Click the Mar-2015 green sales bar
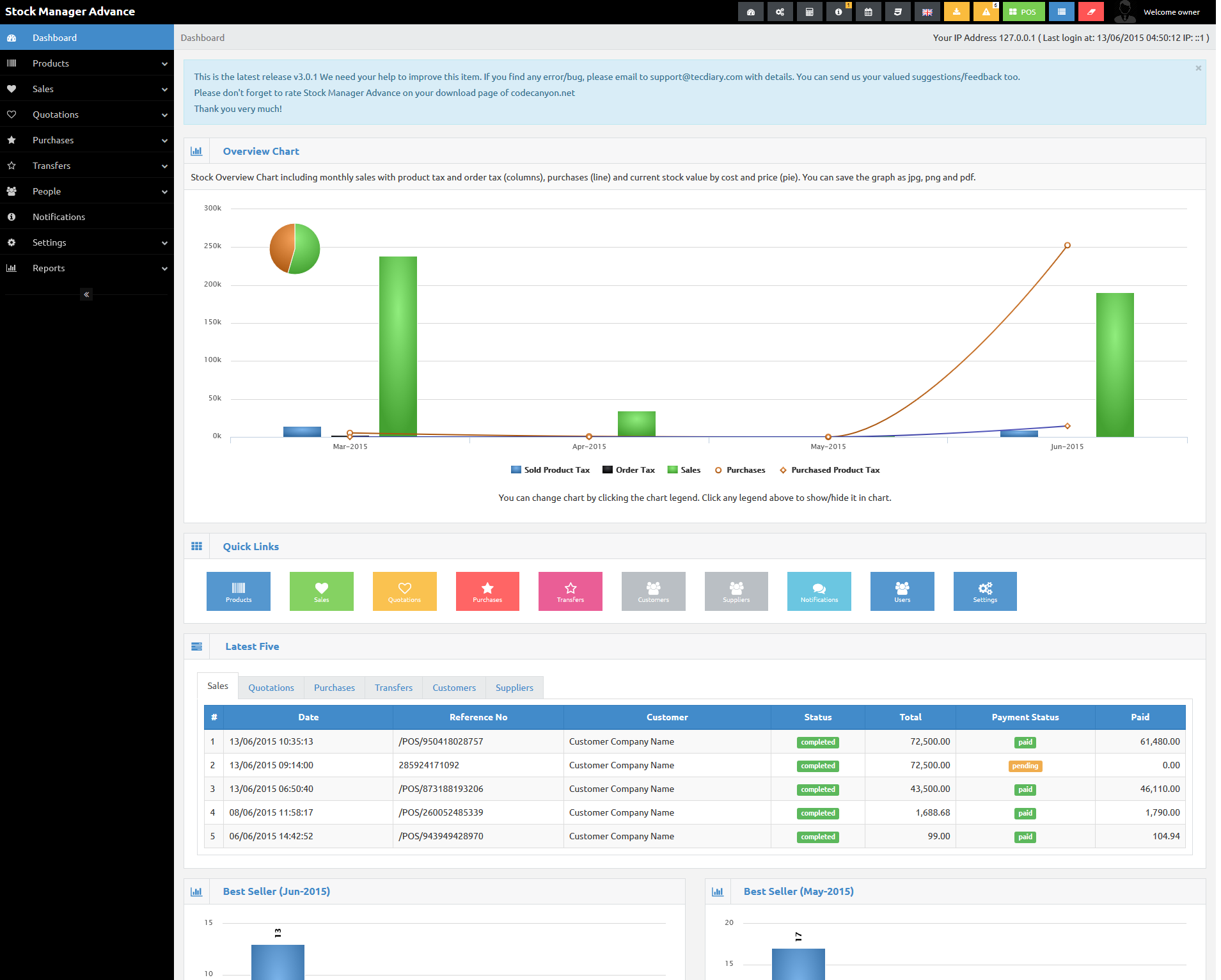1221x980 pixels. (398, 346)
